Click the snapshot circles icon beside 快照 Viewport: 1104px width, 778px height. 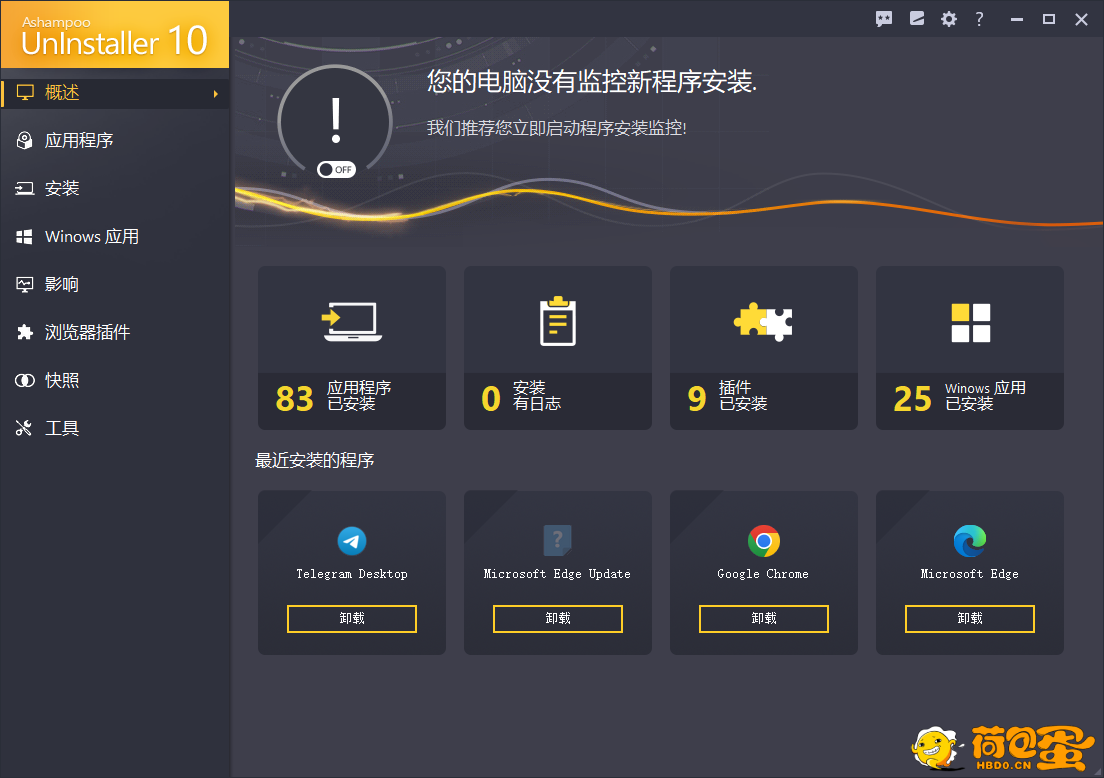click(x=25, y=380)
